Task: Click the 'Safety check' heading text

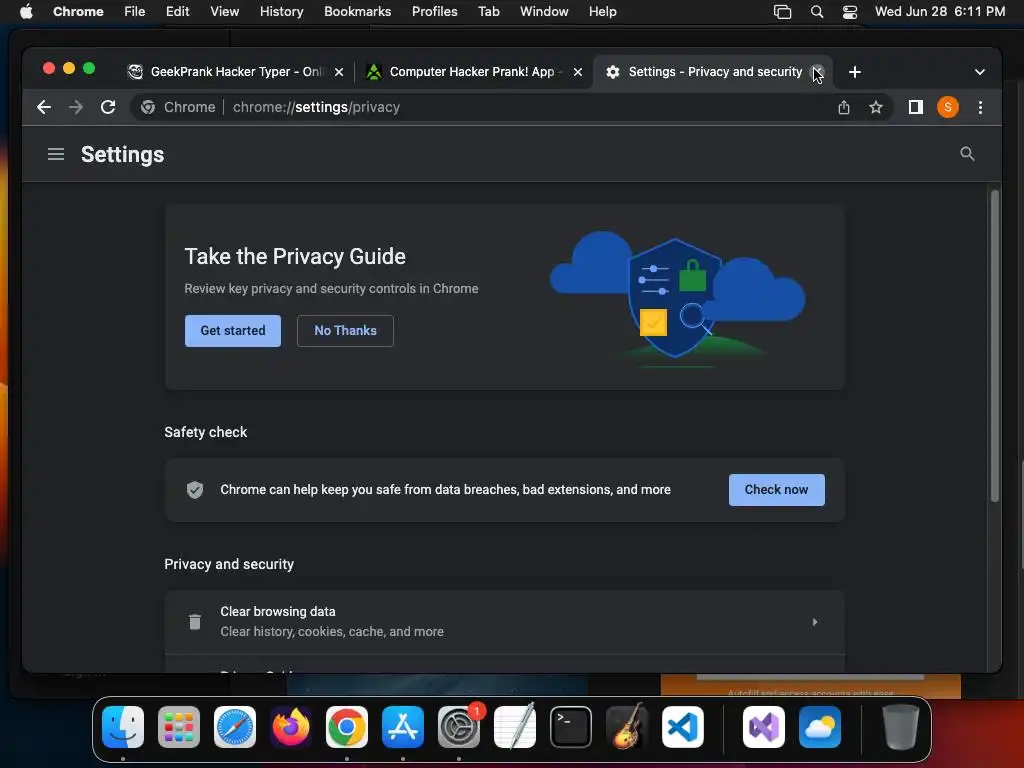Action: pyautogui.click(x=206, y=432)
